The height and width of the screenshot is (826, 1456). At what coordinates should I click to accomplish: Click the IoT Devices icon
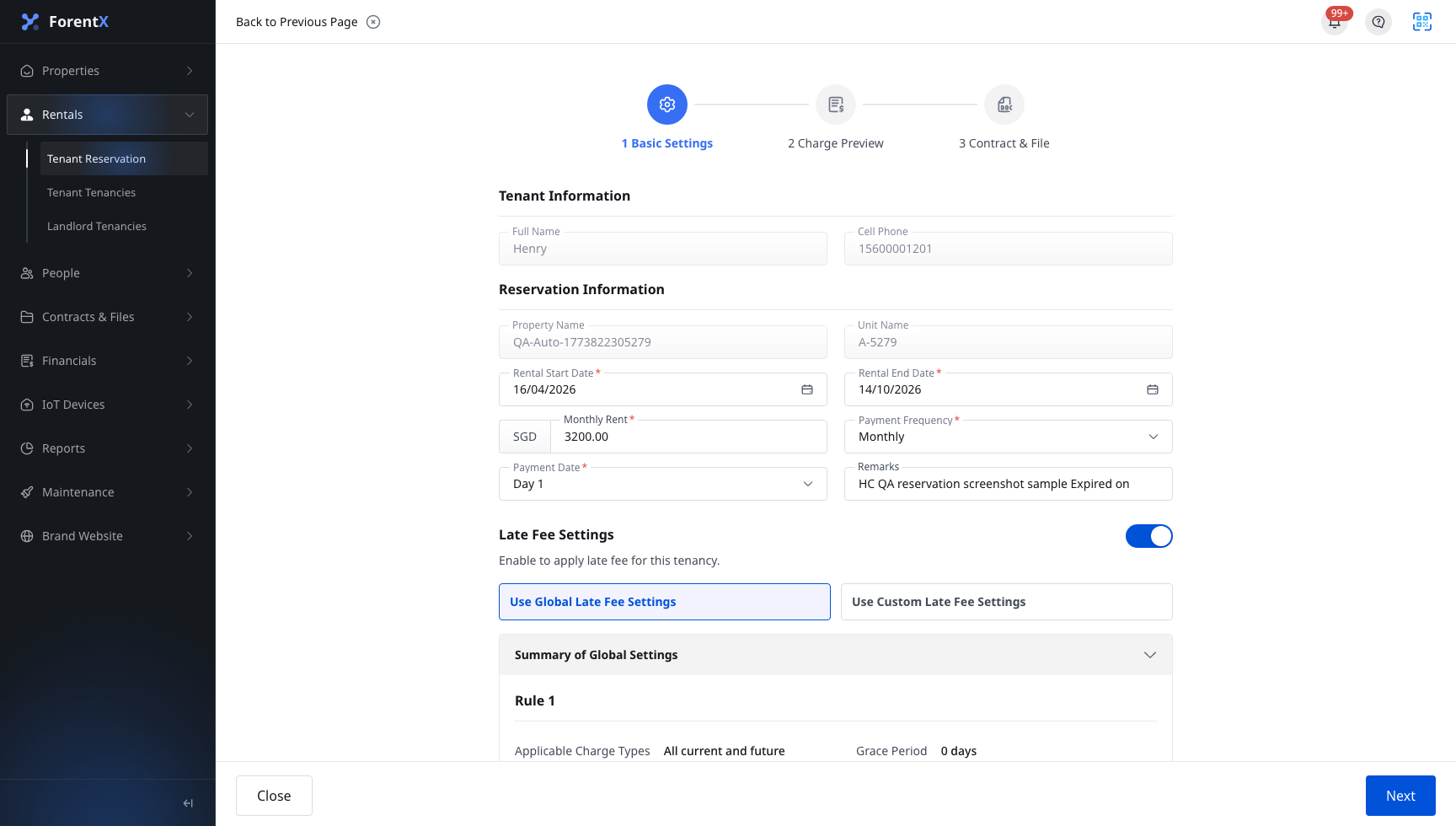[27, 405]
